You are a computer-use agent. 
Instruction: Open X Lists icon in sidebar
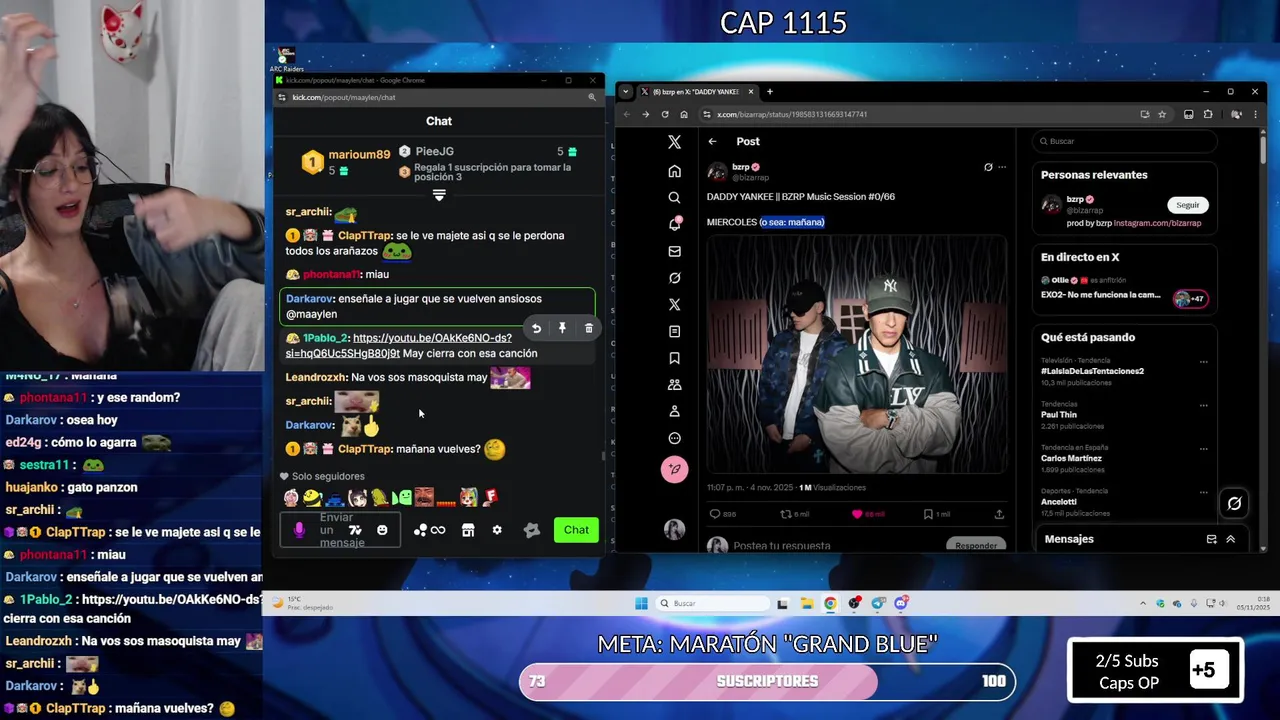674,331
